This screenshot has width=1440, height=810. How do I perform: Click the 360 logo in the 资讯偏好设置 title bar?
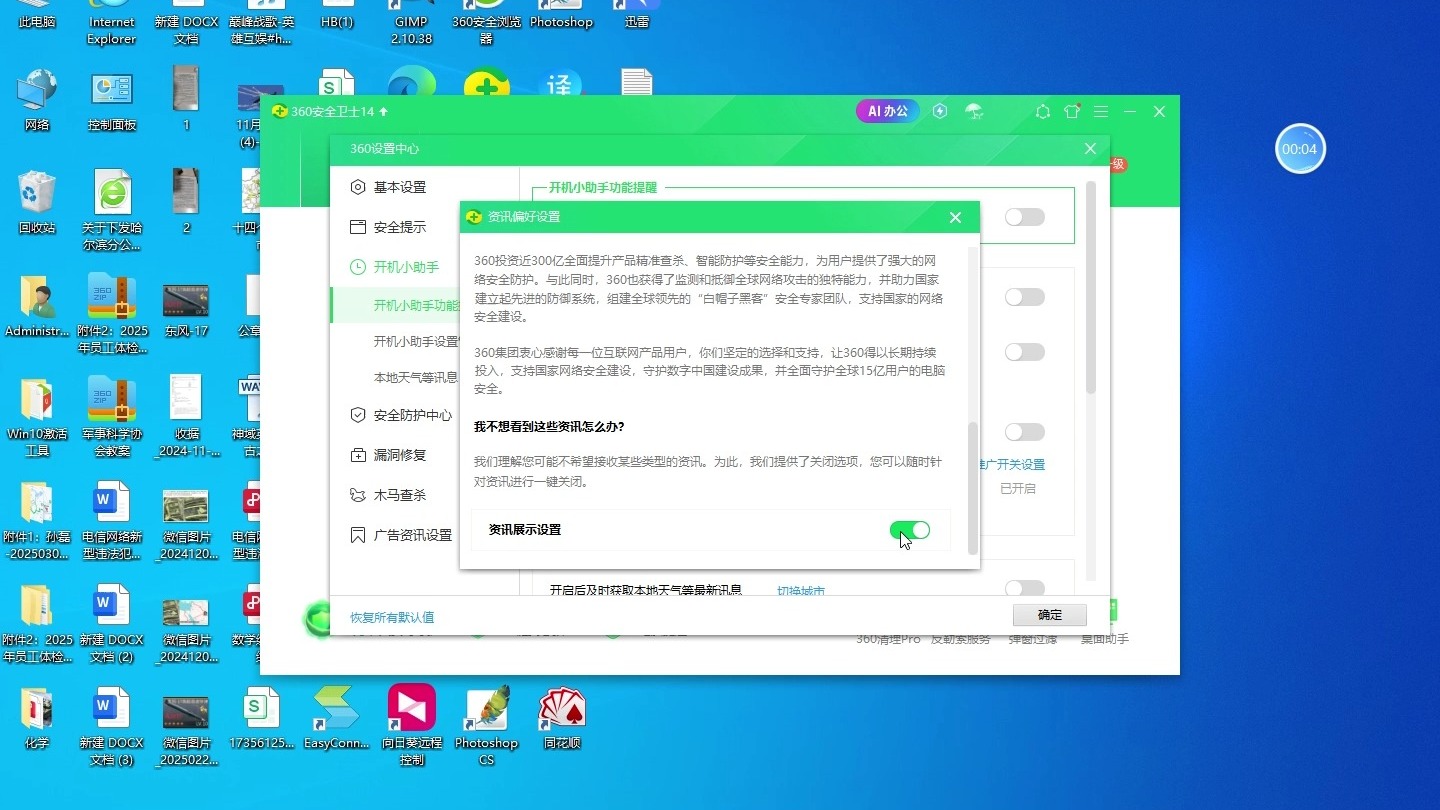tap(474, 217)
